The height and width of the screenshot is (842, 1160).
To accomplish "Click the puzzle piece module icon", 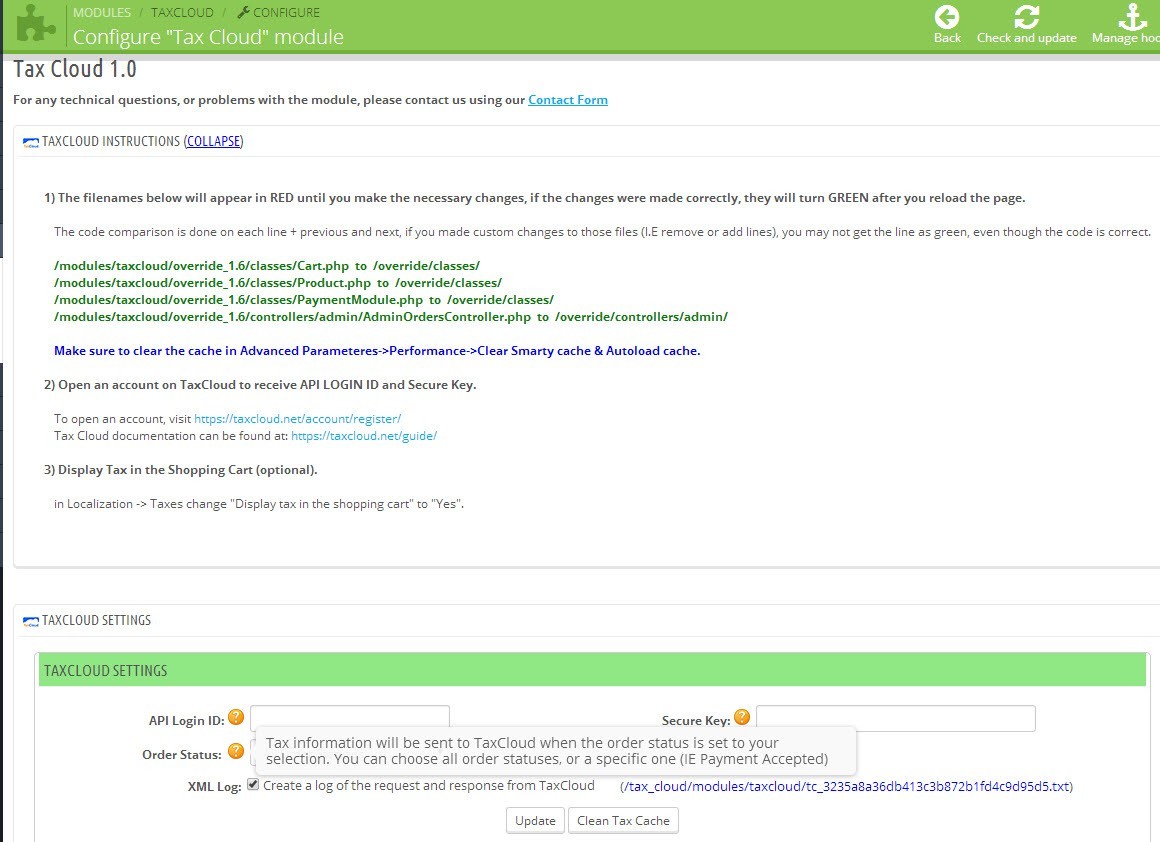I will pos(36,23).
